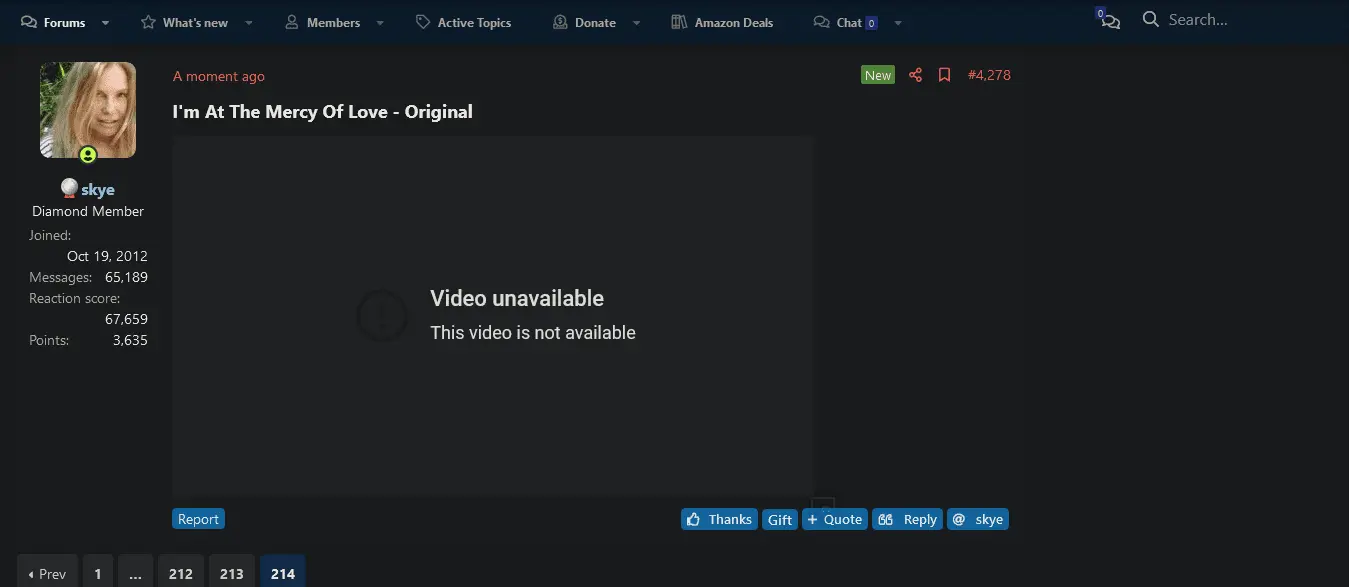
Task: Click the Gift button
Action: 780,519
